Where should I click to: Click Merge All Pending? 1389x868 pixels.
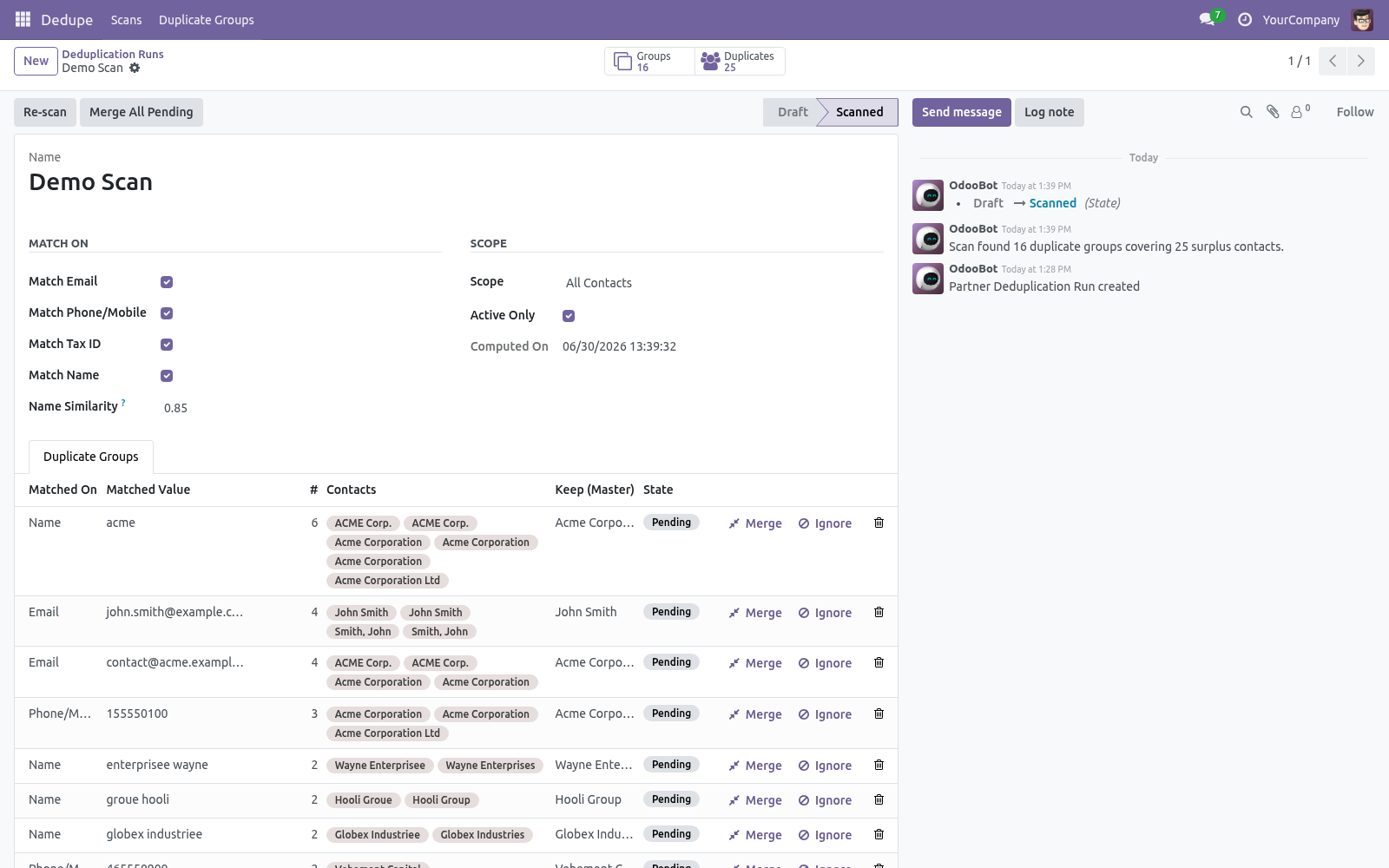coord(142,112)
